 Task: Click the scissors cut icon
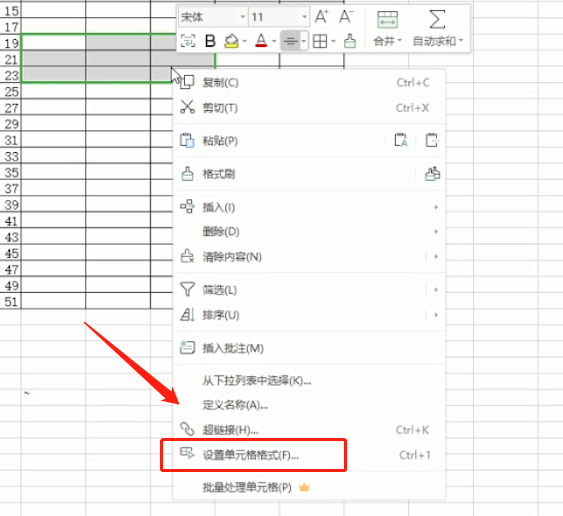coord(187,107)
